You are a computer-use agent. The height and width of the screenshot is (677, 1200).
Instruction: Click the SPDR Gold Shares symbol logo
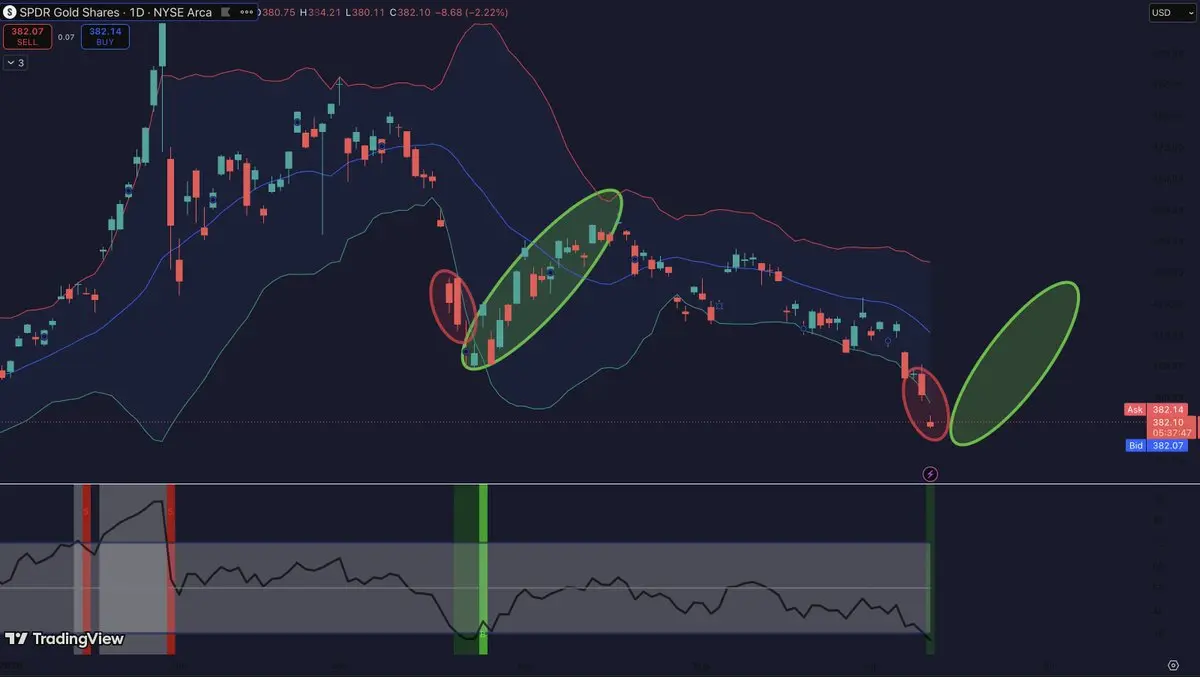point(10,12)
